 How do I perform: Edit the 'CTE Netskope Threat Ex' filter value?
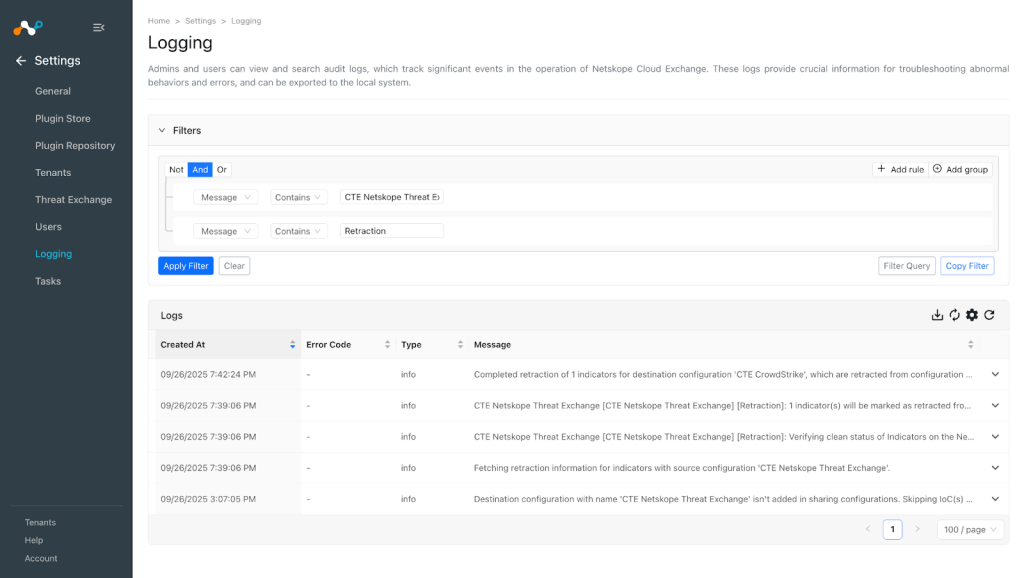[392, 197]
